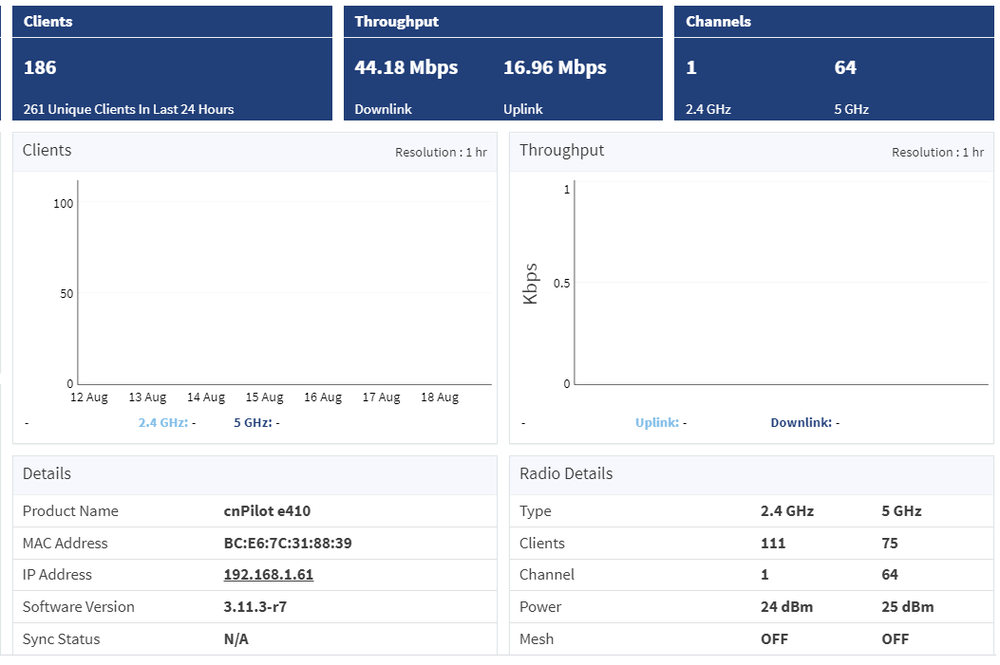Viewport: 1000px width, 665px height.
Task: Click the Clients summary card header
Action: [x=47, y=21]
